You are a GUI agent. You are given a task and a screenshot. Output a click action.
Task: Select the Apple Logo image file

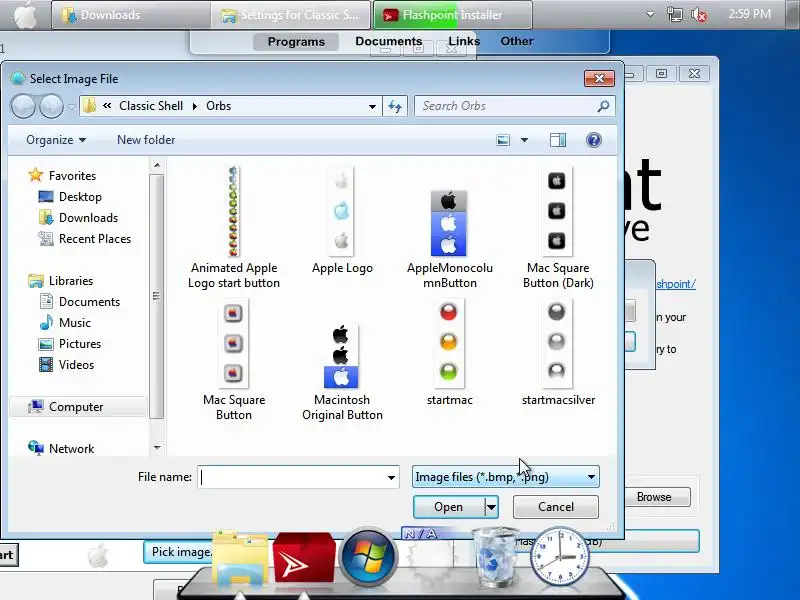pyautogui.click(x=342, y=220)
